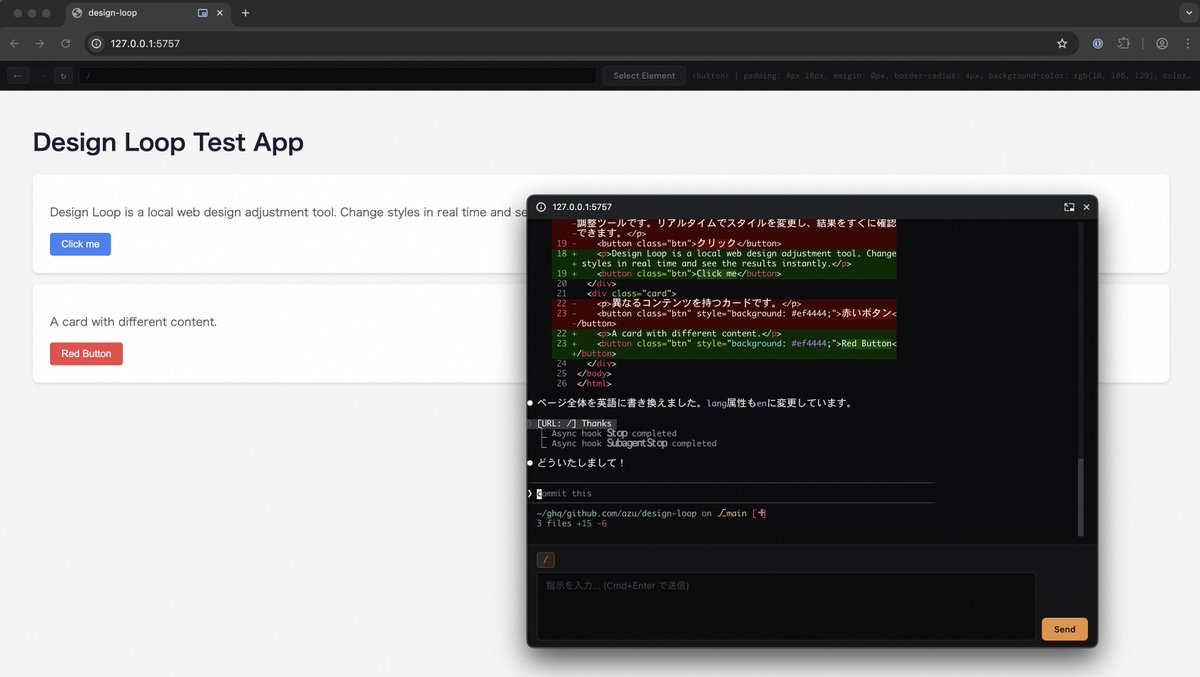Click the element style info text in toolbar
The width and height of the screenshot is (1200, 677).
click(x=941, y=76)
